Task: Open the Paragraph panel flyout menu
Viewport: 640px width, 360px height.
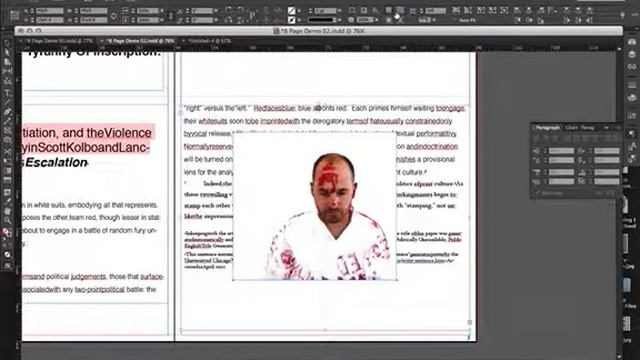Action: pyautogui.click(x=617, y=128)
